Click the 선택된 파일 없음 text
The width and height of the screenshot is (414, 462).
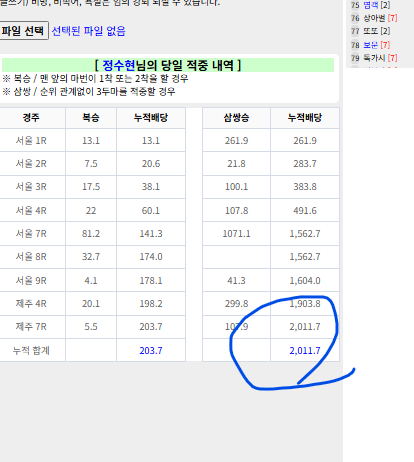88,31
